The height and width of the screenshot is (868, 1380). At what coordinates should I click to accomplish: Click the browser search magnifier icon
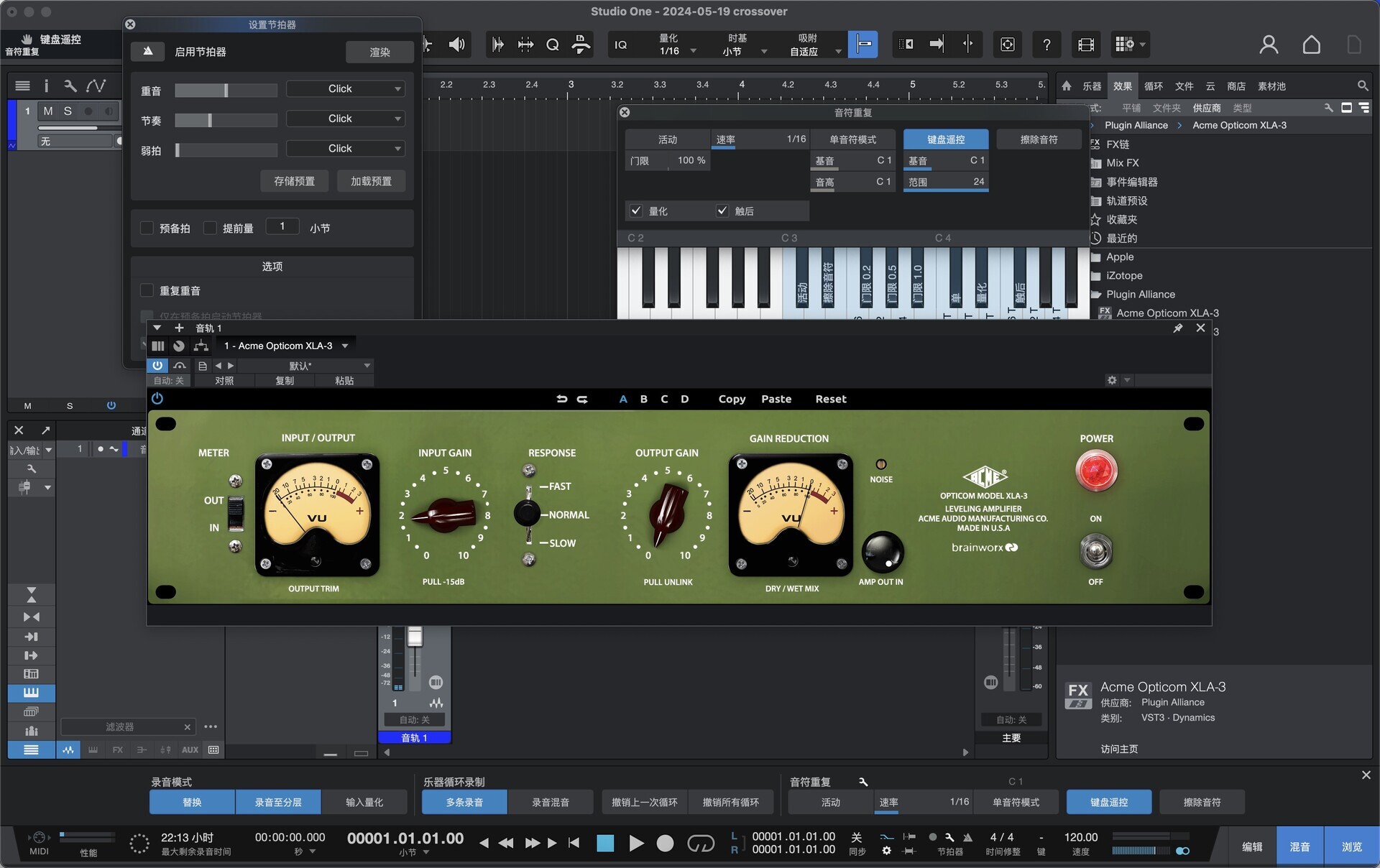pos(1362,86)
